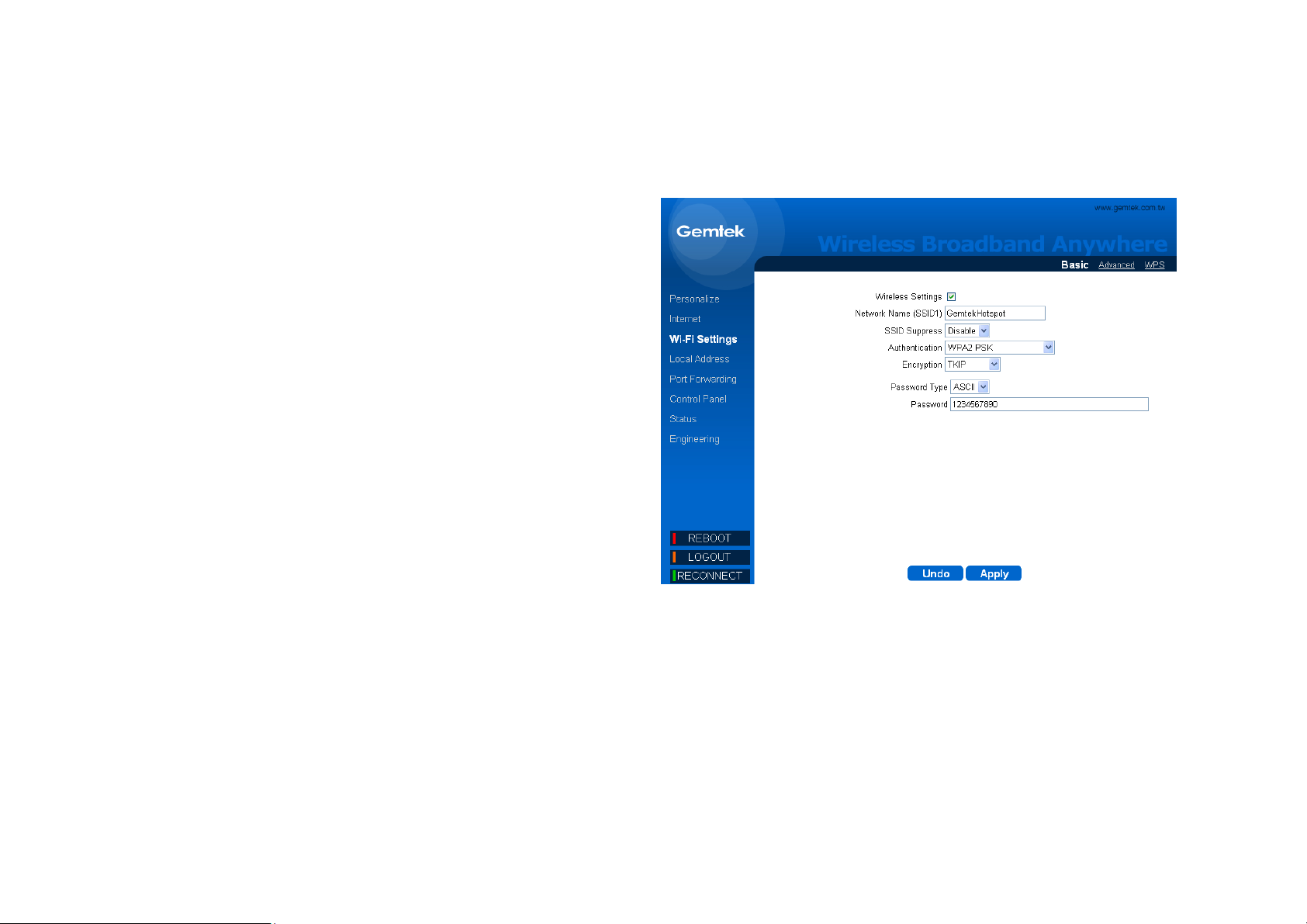Expand the Authentication WPA2 PSK dropdown

pos(999,348)
